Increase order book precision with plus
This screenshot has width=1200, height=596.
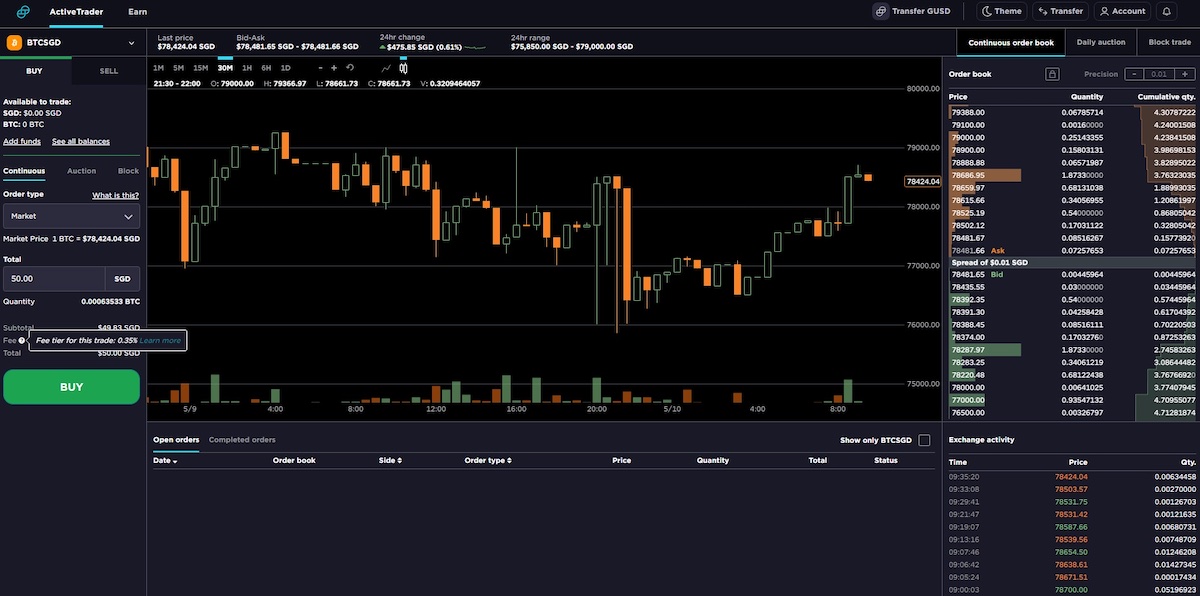click(x=1186, y=74)
